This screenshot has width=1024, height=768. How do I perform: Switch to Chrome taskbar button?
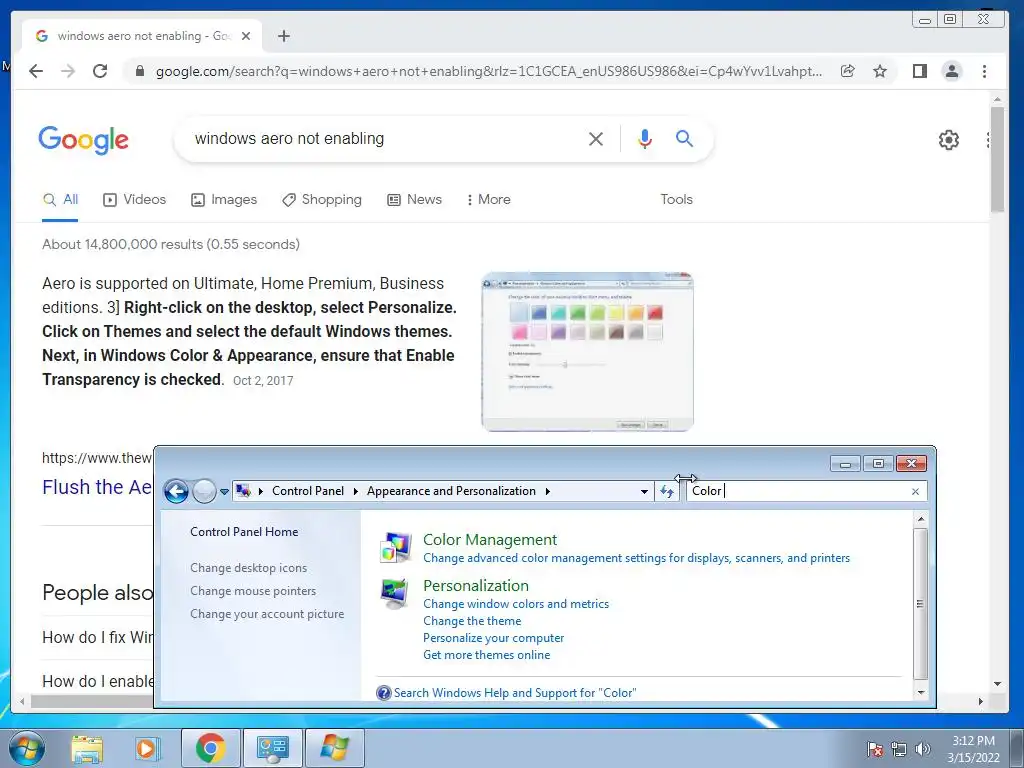210,748
